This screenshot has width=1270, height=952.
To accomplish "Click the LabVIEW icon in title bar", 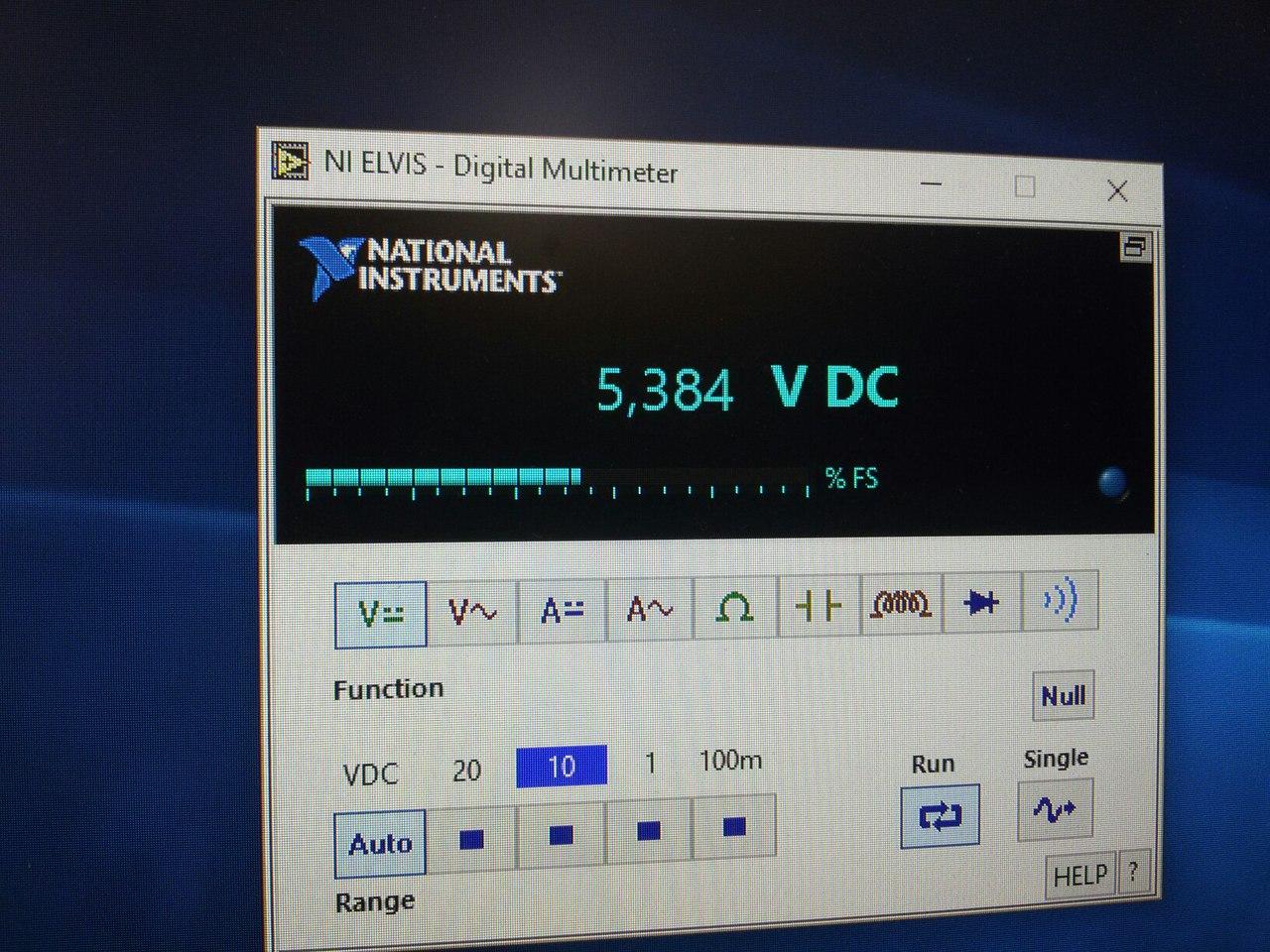I will [x=291, y=161].
